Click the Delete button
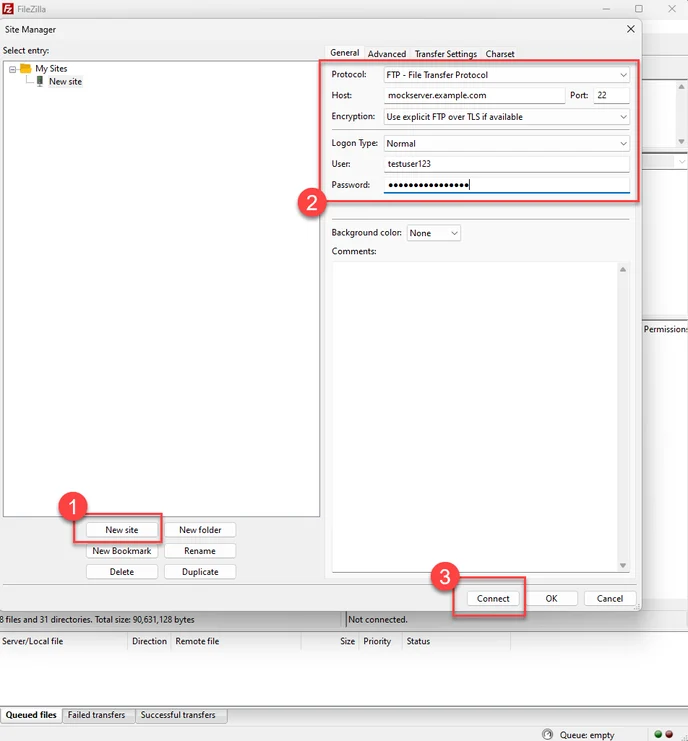The height and width of the screenshot is (741, 688). pos(122,571)
